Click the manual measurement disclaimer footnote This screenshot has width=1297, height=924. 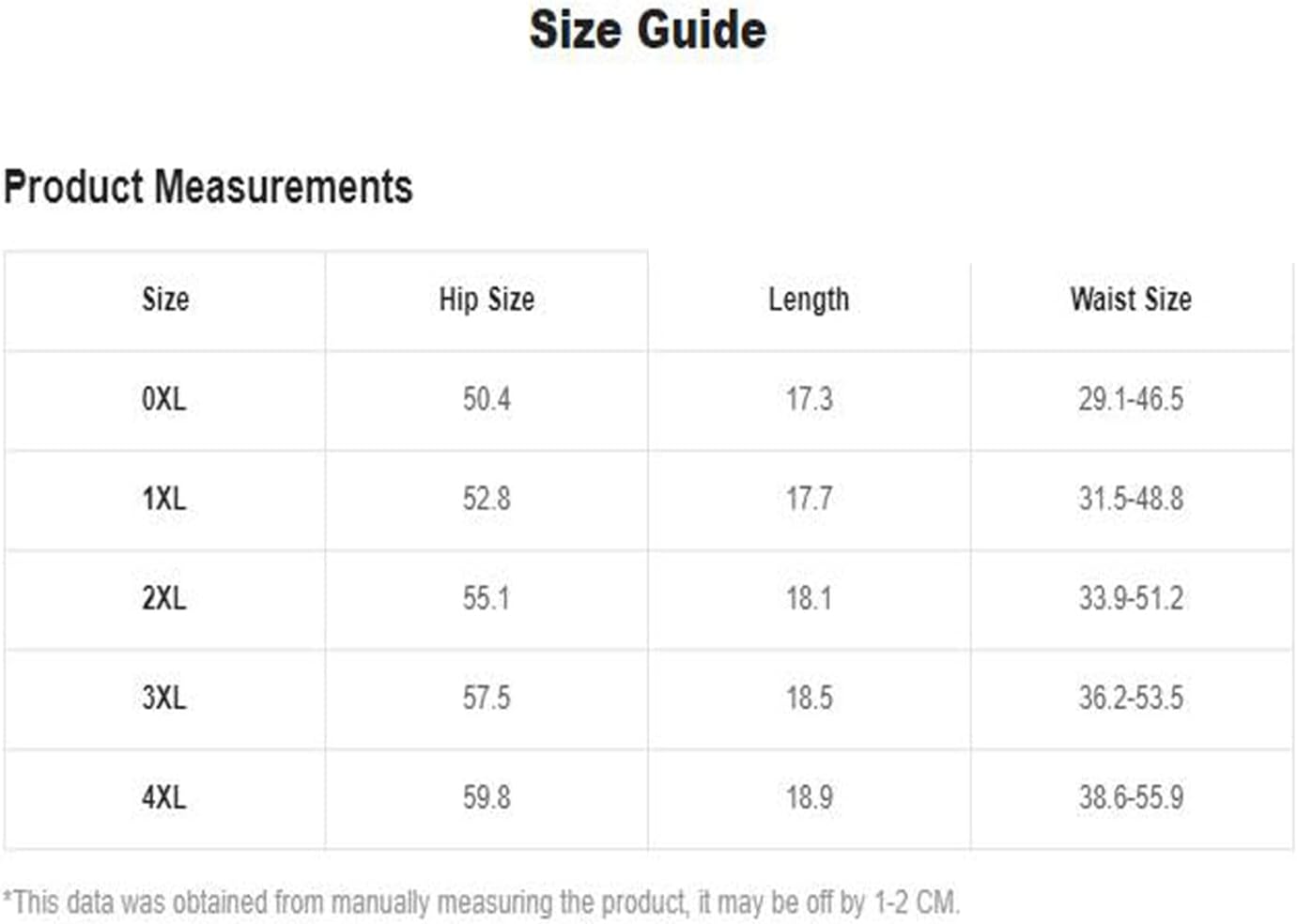pyautogui.click(x=481, y=902)
